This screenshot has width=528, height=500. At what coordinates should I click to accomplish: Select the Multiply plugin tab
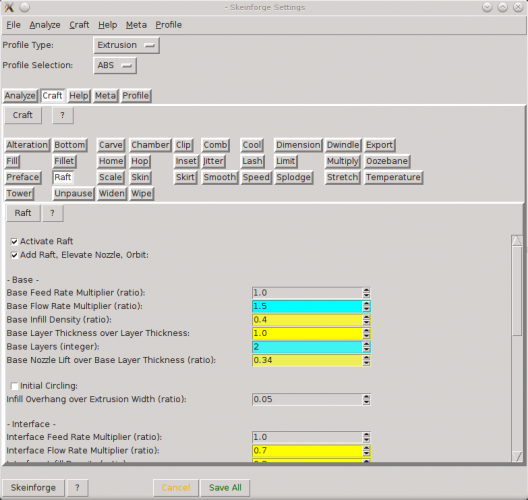point(343,161)
